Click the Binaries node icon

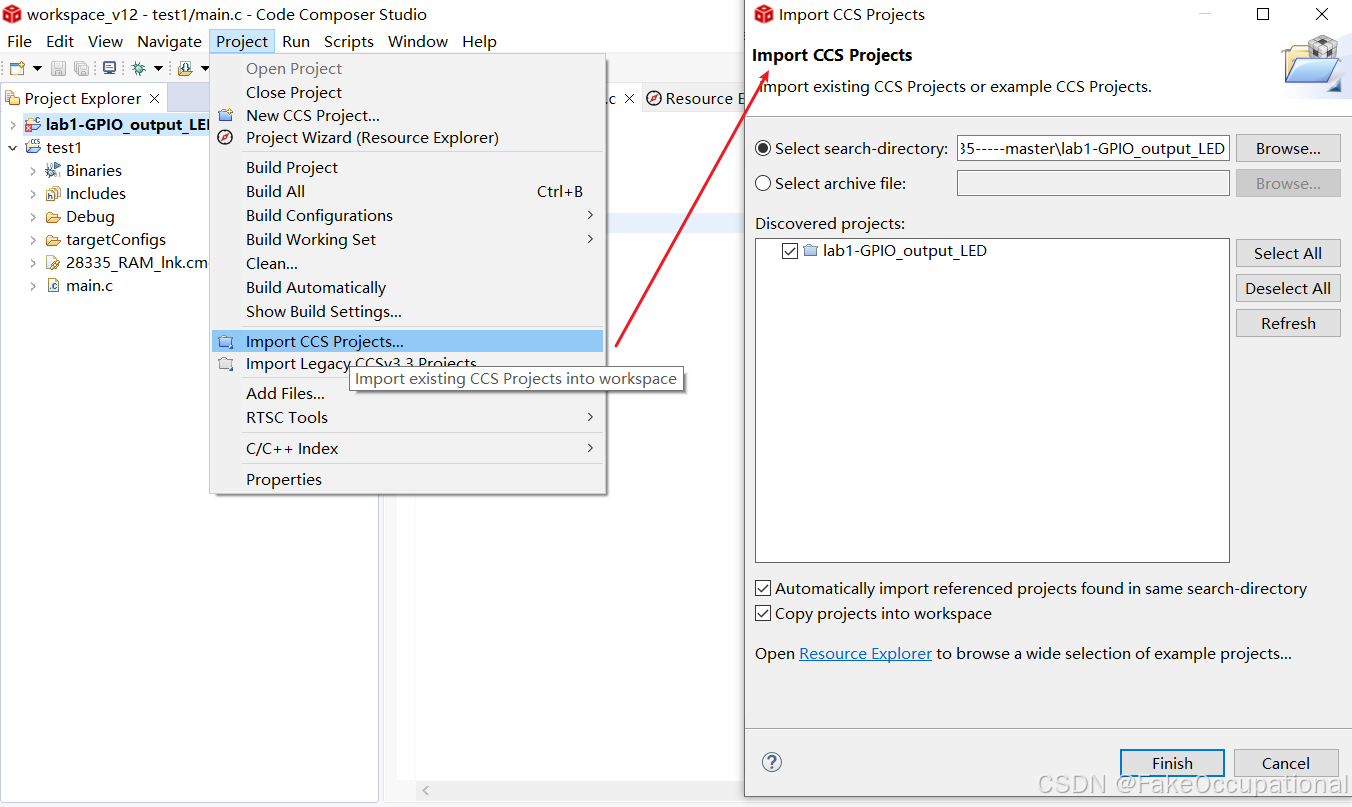point(53,171)
